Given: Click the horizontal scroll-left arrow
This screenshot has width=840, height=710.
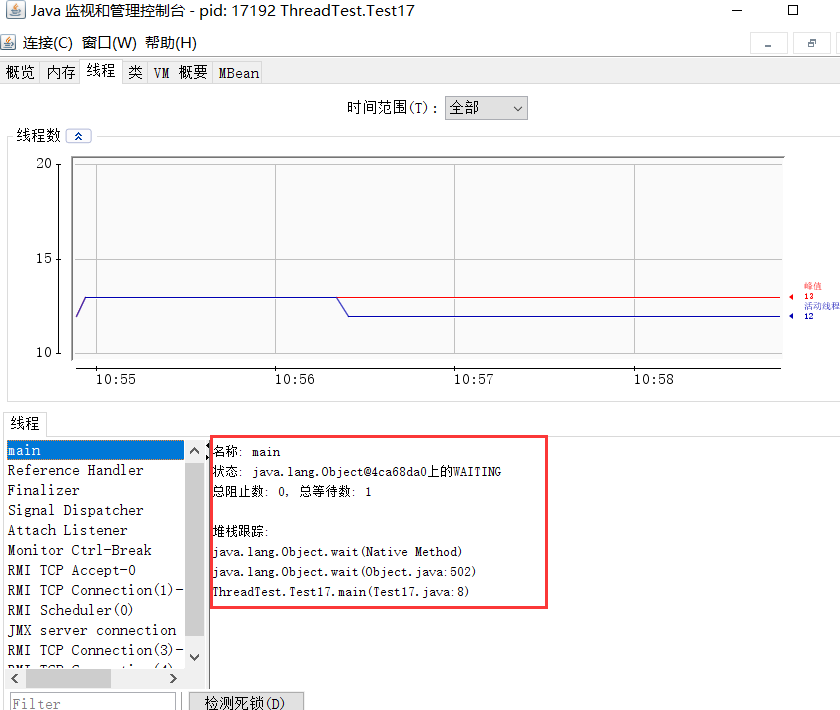Looking at the screenshot, I should 15,678.
